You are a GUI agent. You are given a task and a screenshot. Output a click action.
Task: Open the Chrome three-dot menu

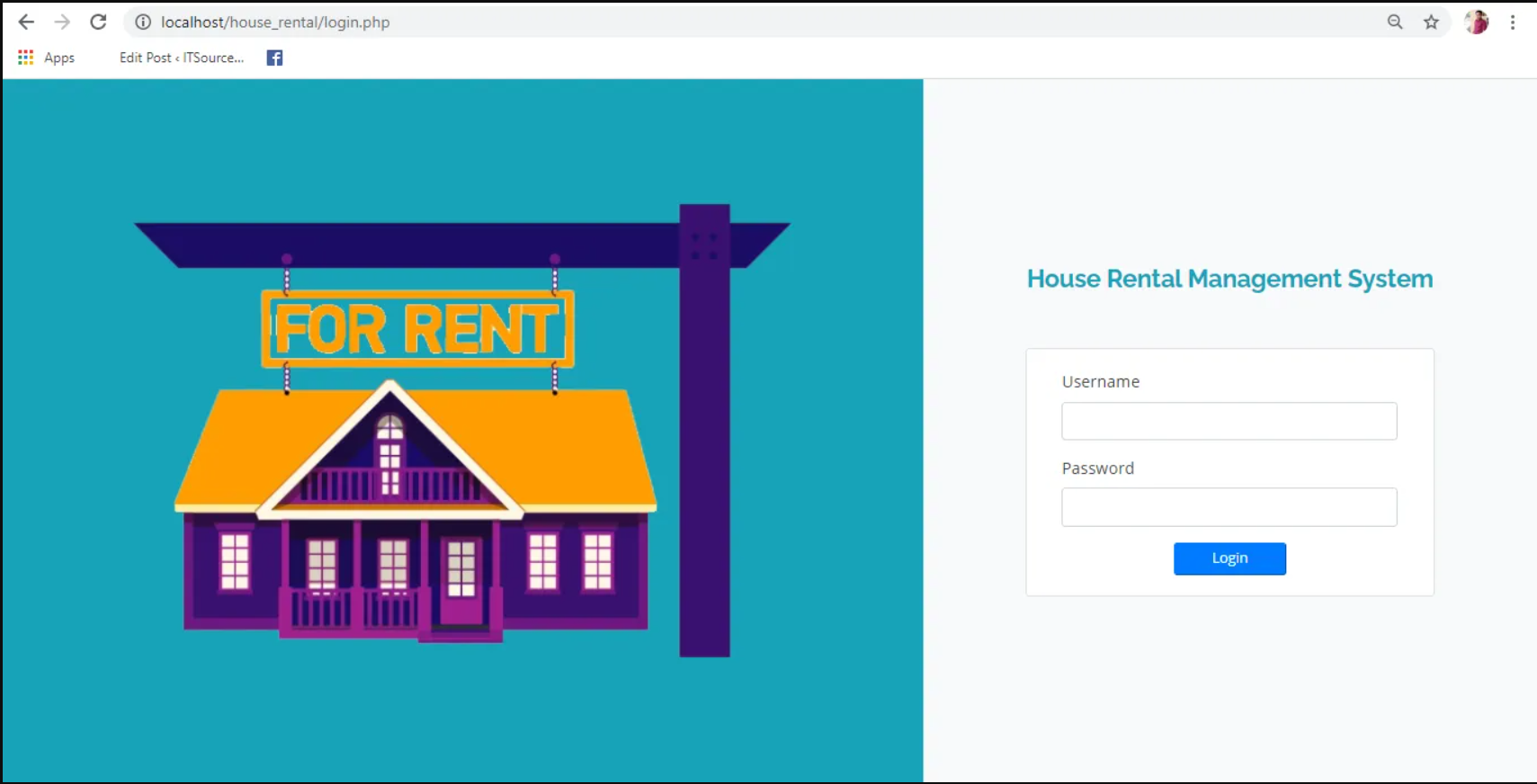pos(1513,22)
